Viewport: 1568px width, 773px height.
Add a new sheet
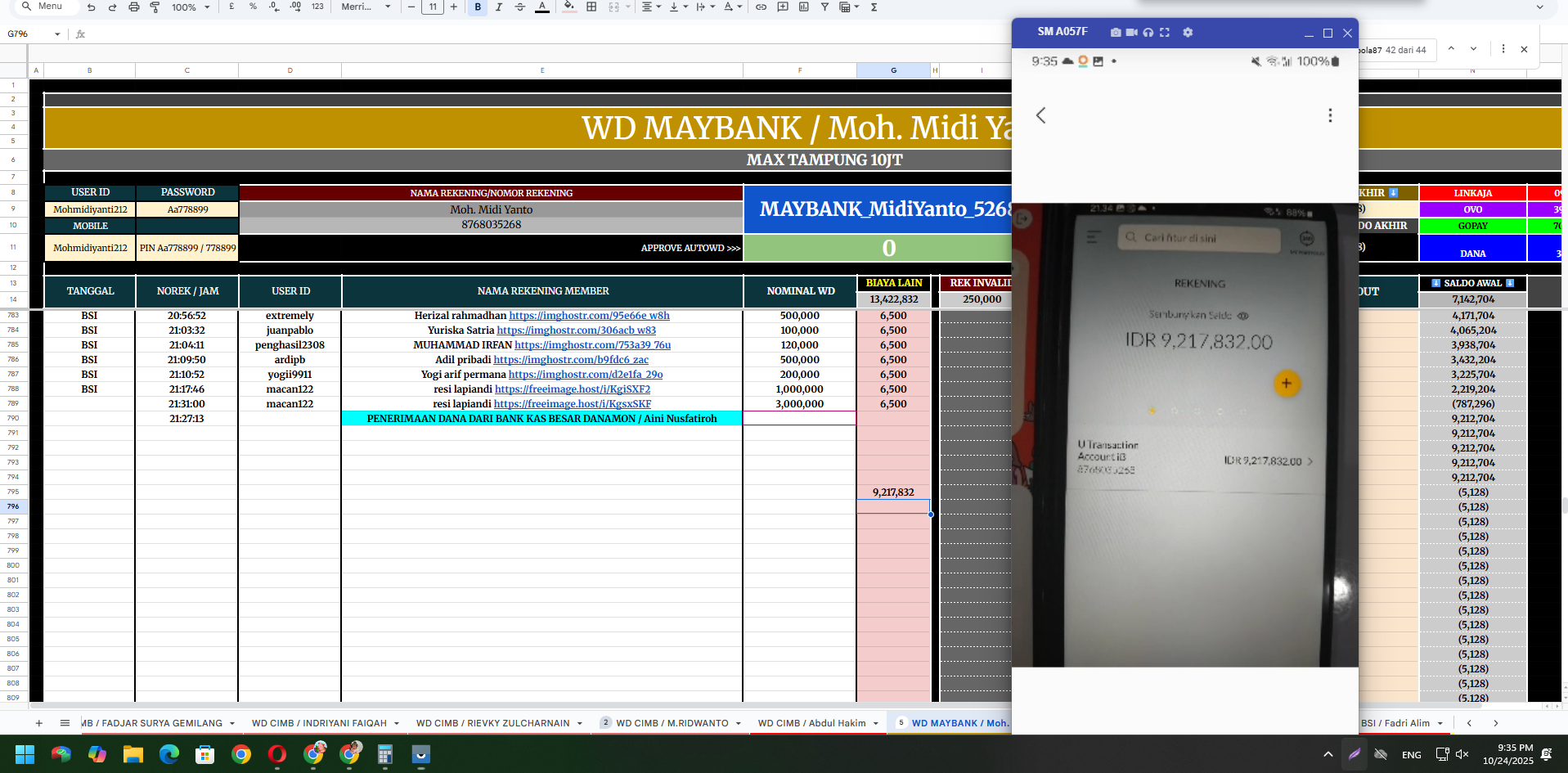(x=38, y=723)
